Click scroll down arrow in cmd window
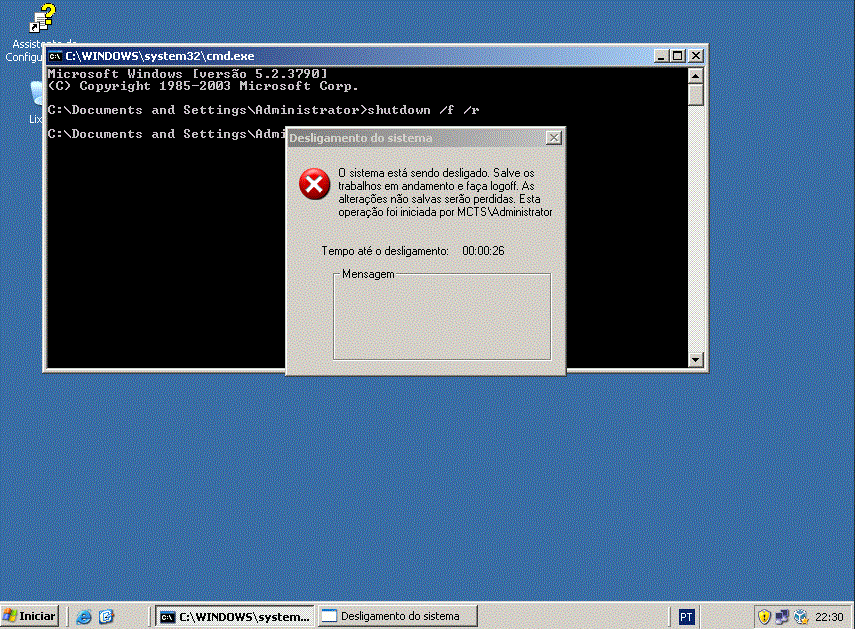The image size is (855, 629). [695, 360]
